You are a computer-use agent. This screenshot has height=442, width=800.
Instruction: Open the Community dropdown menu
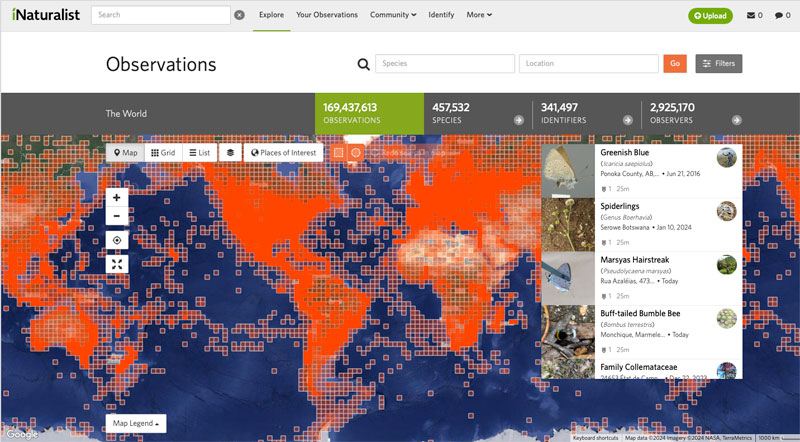(393, 15)
